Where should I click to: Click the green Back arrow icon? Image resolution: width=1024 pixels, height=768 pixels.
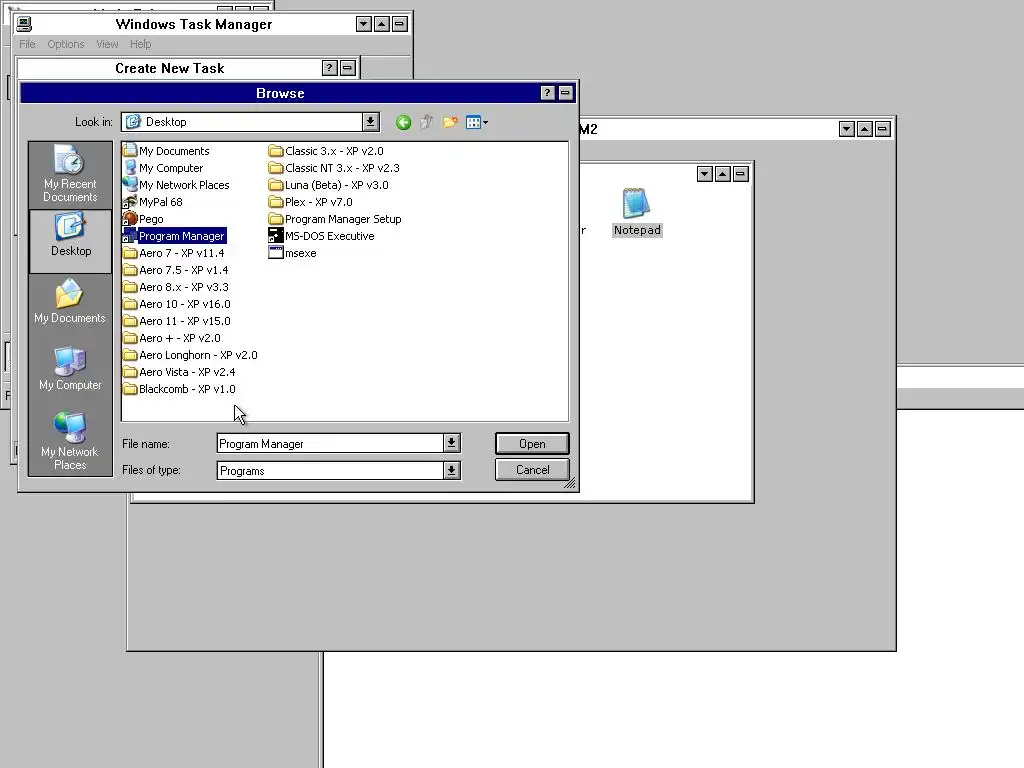tap(403, 122)
